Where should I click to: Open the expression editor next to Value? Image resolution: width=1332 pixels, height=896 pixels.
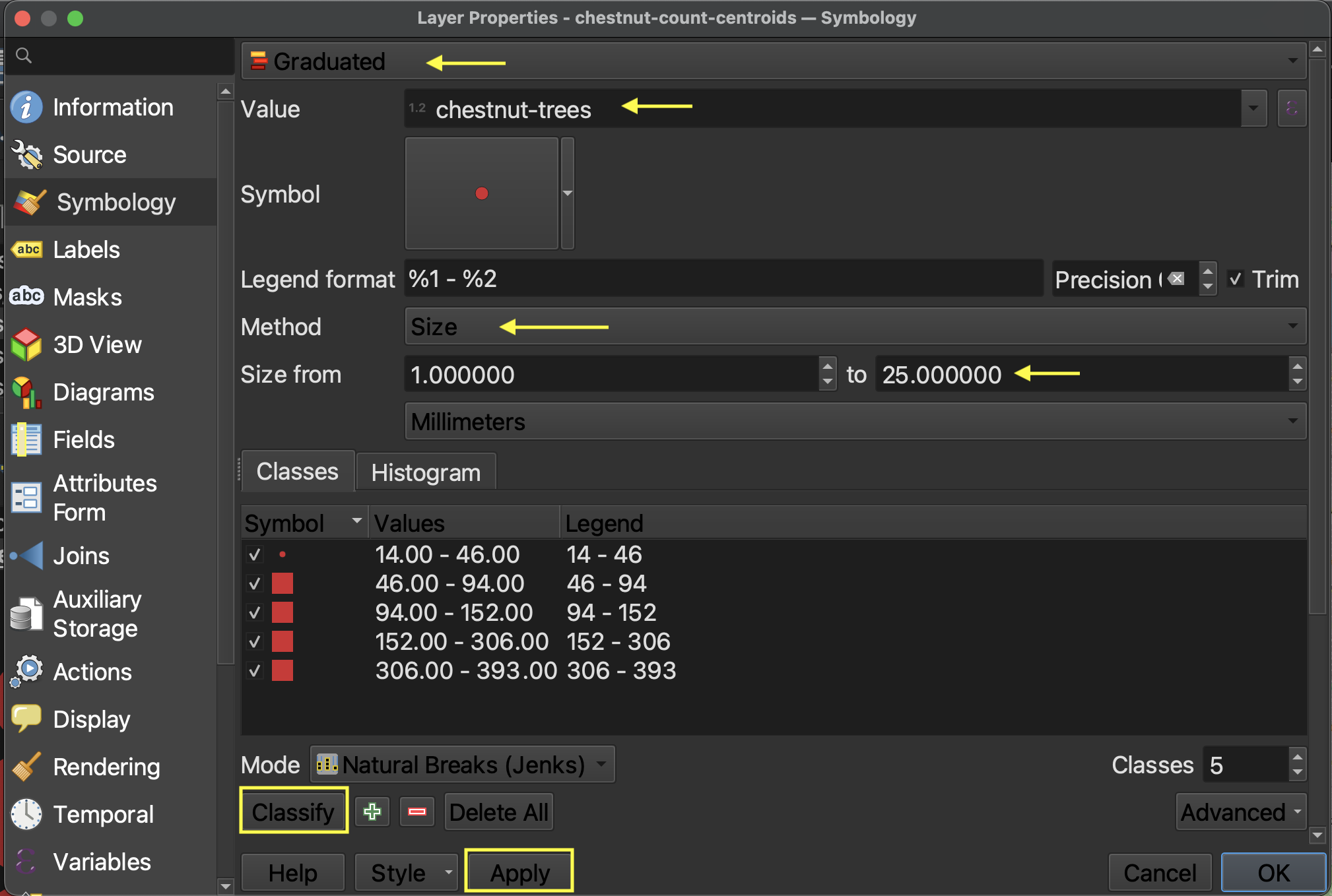[x=1292, y=108]
